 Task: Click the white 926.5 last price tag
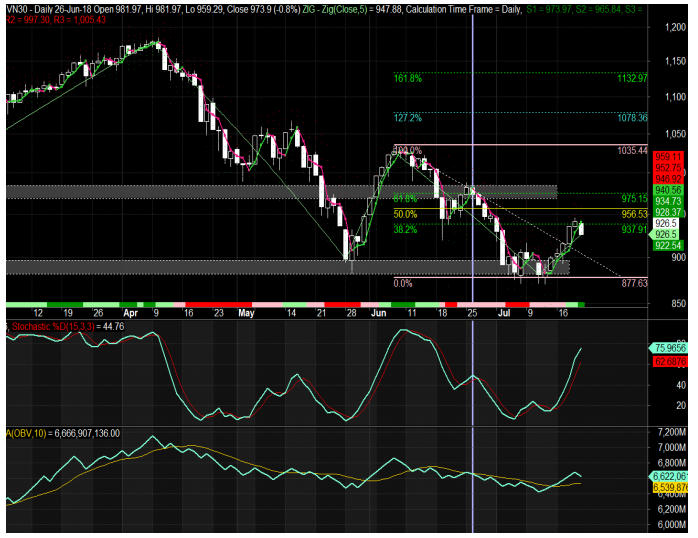coord(666,223)
